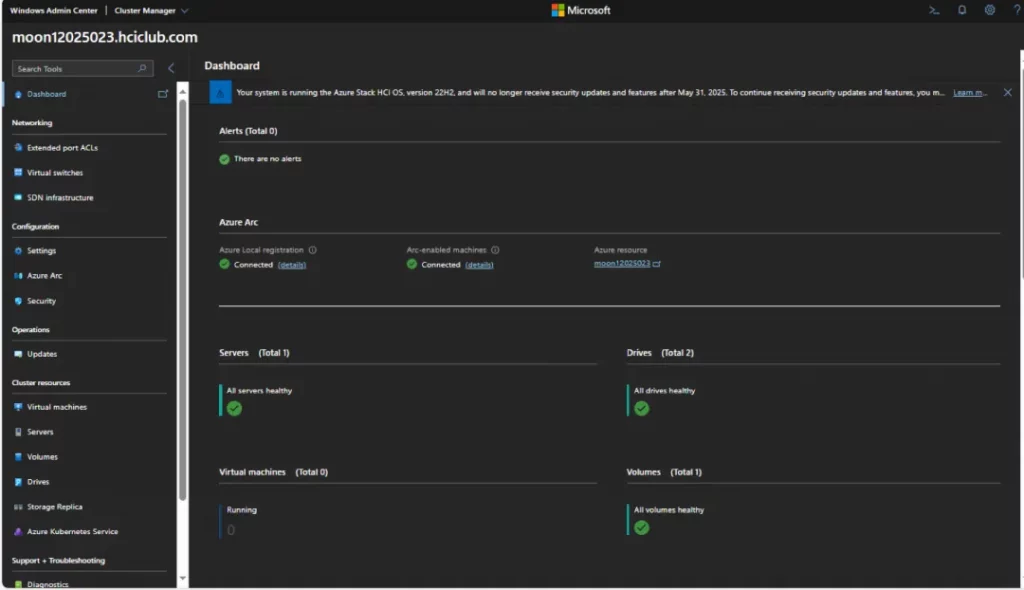Open Storage Replica from sidebar
Screen dimensions: 1024x590
click(x=54, y=507)
